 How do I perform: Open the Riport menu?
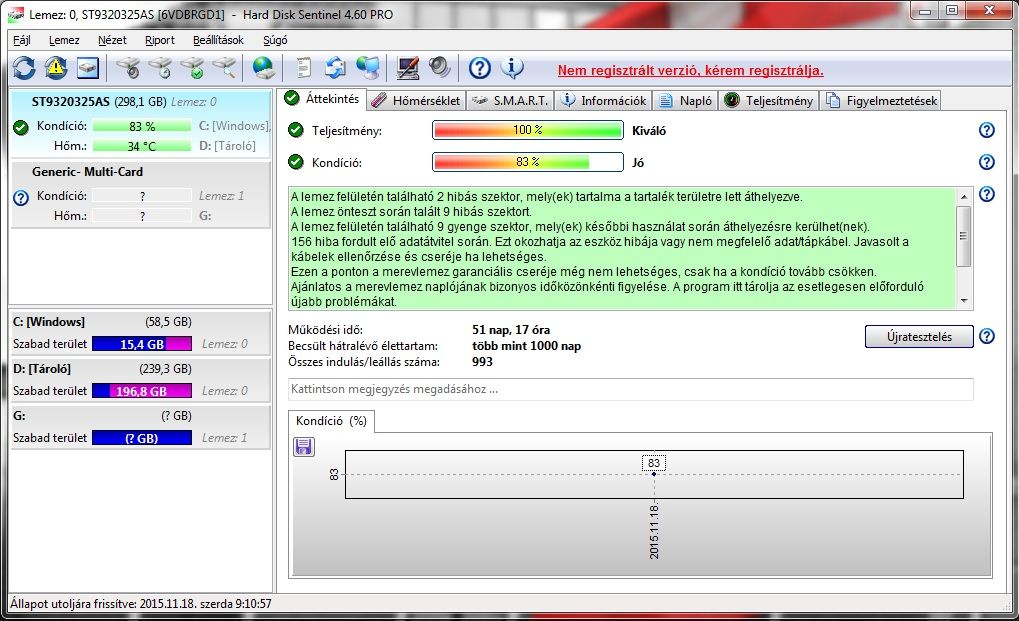pyautogui.click(x=159, y=40)
